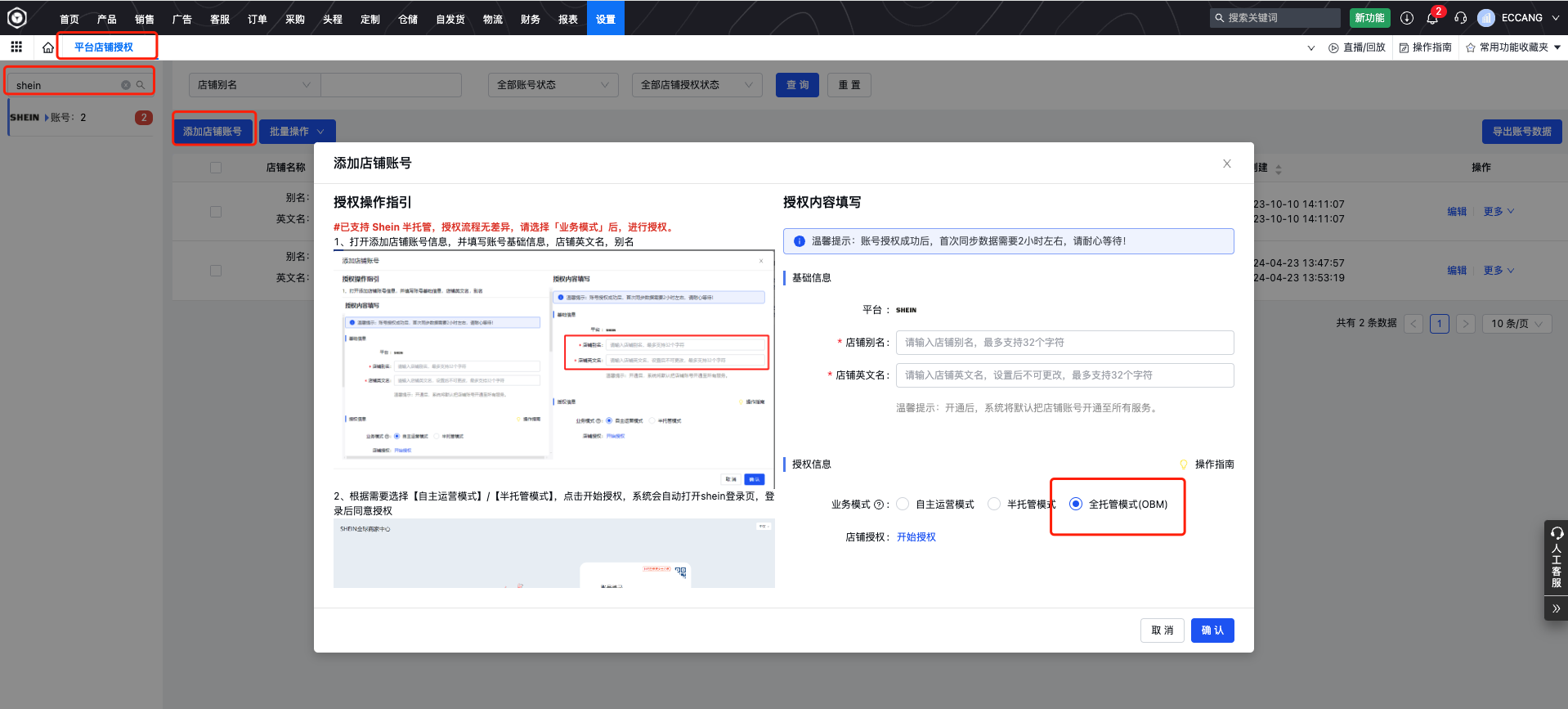Open notifications bell icon
The height and width of the screenshot is (709, 1568).
point(1432,18)
